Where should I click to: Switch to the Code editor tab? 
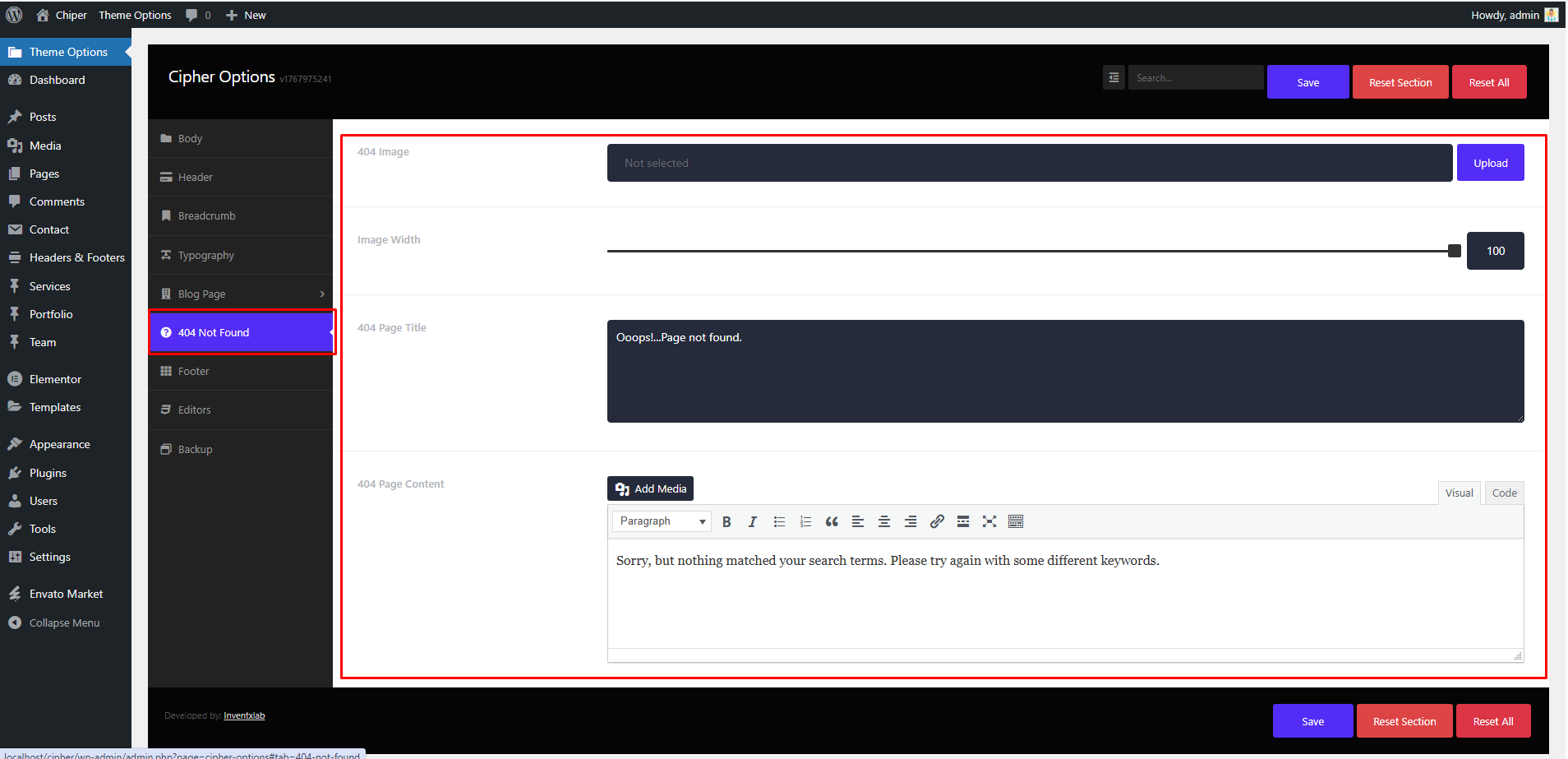pyautogui.click(x=1504, y=493)
